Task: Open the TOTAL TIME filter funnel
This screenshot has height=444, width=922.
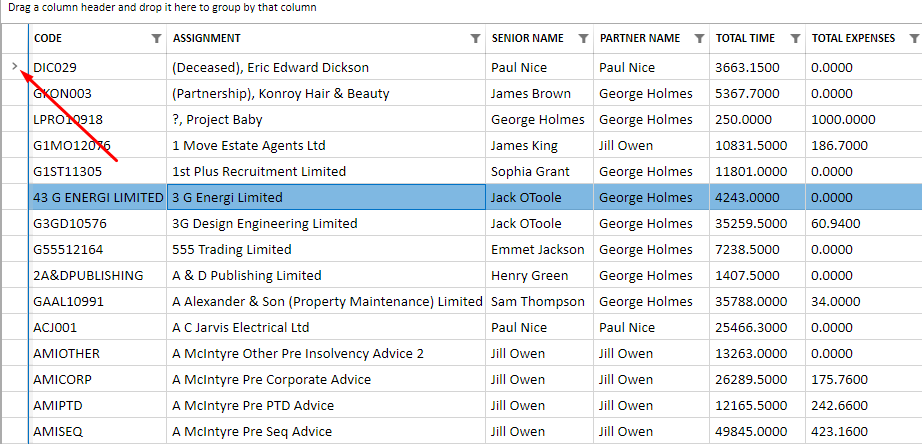Action: click(795, 39)
